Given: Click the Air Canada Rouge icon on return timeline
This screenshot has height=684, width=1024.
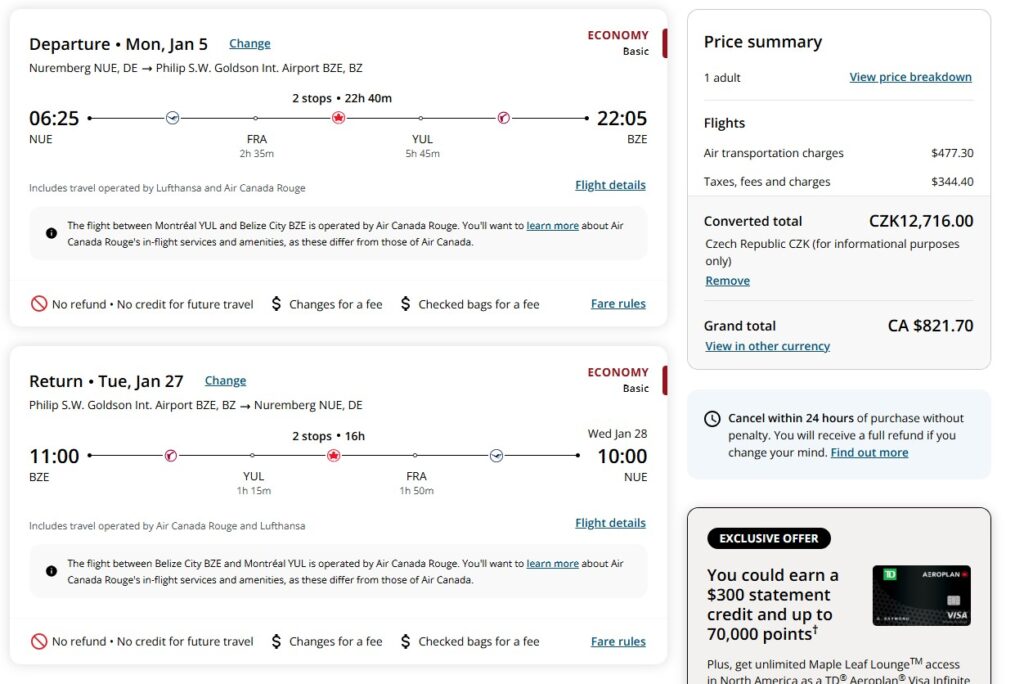Looking at the screenshot, I should (x=170, y=455).
